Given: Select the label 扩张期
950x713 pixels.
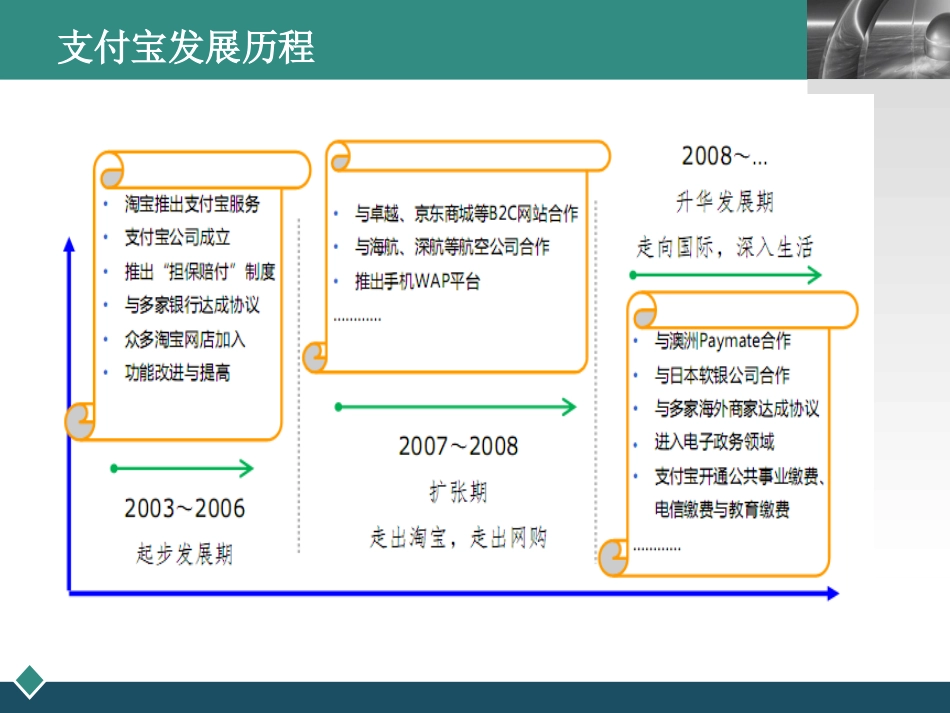Looking at the screenshot, I should (x=459, y=492).
